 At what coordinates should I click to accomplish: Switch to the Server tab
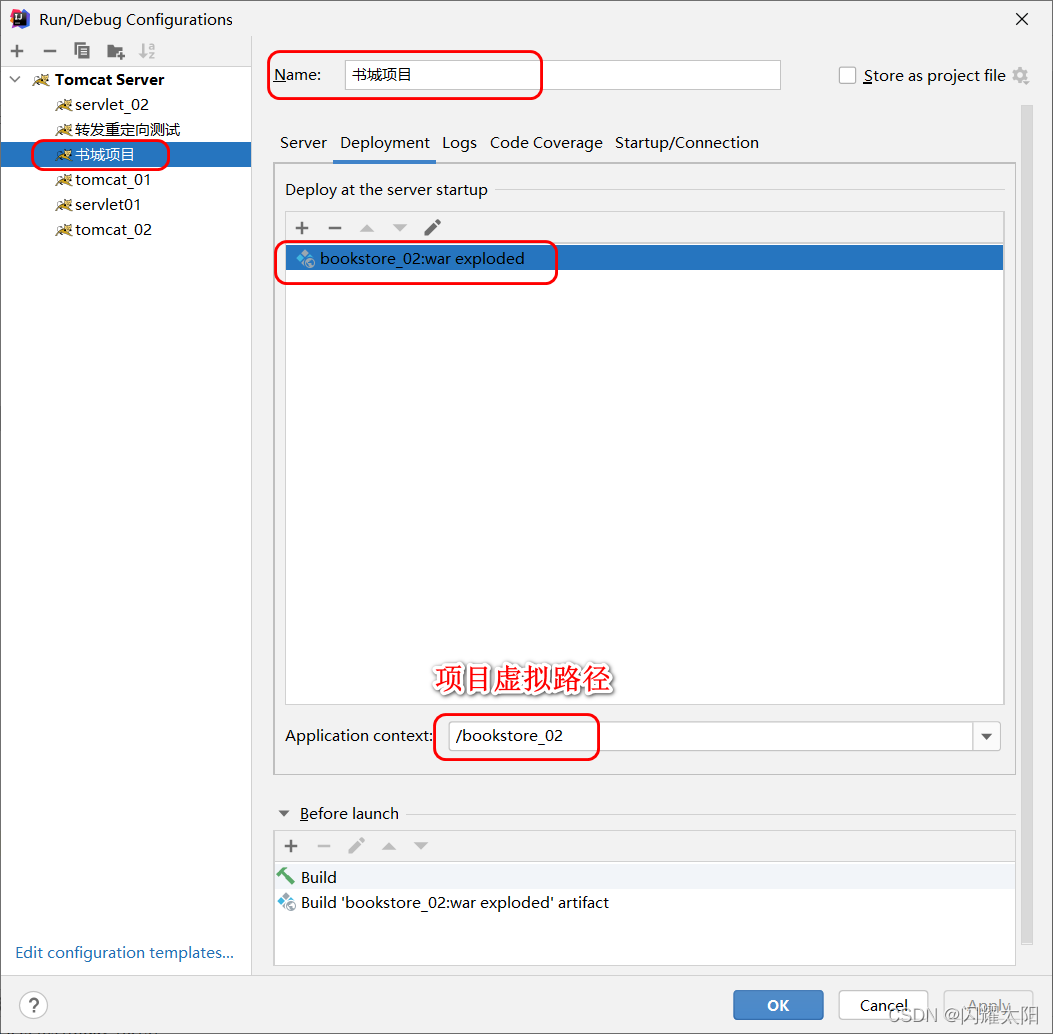[x=303, y=142]
